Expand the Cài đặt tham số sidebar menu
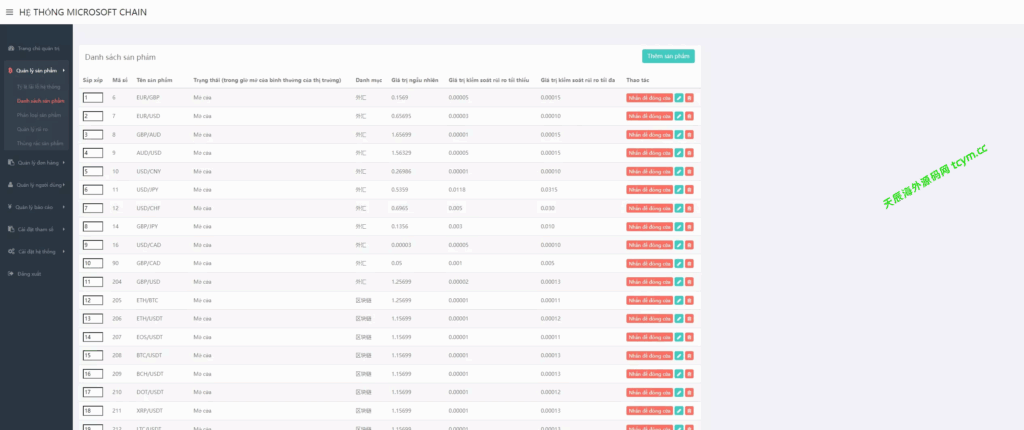 (37, 229)
